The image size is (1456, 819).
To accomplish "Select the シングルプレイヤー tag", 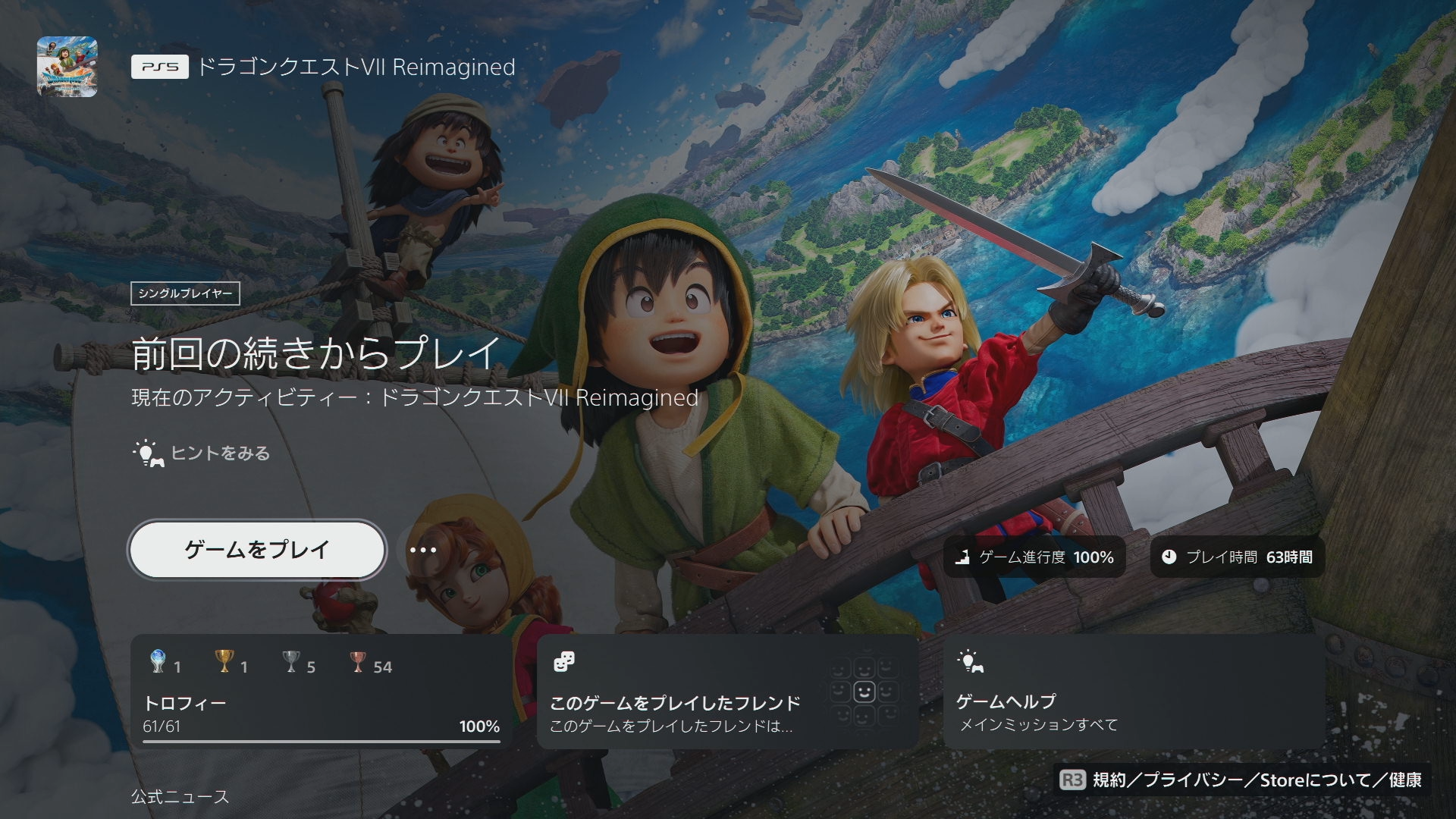I will pyautogui.click(x=185, y=293).
